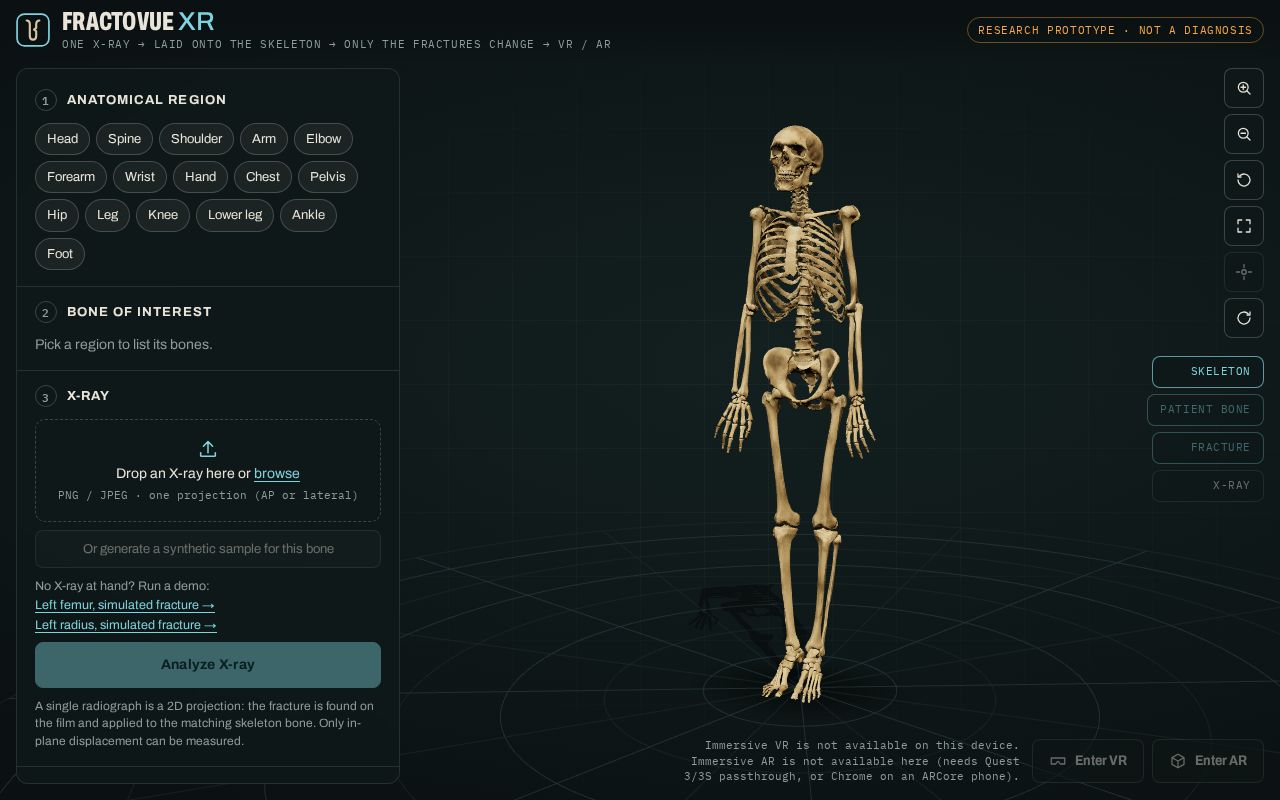Pick the Forearm region
The image size is (1280, 800).
pyautogui.click(x=71, y=177)
